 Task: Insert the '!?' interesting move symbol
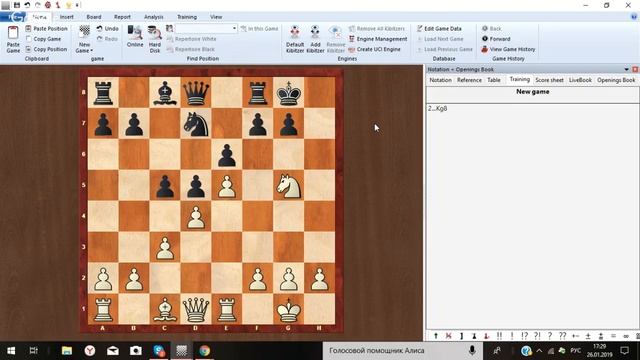tap(524, 336)
